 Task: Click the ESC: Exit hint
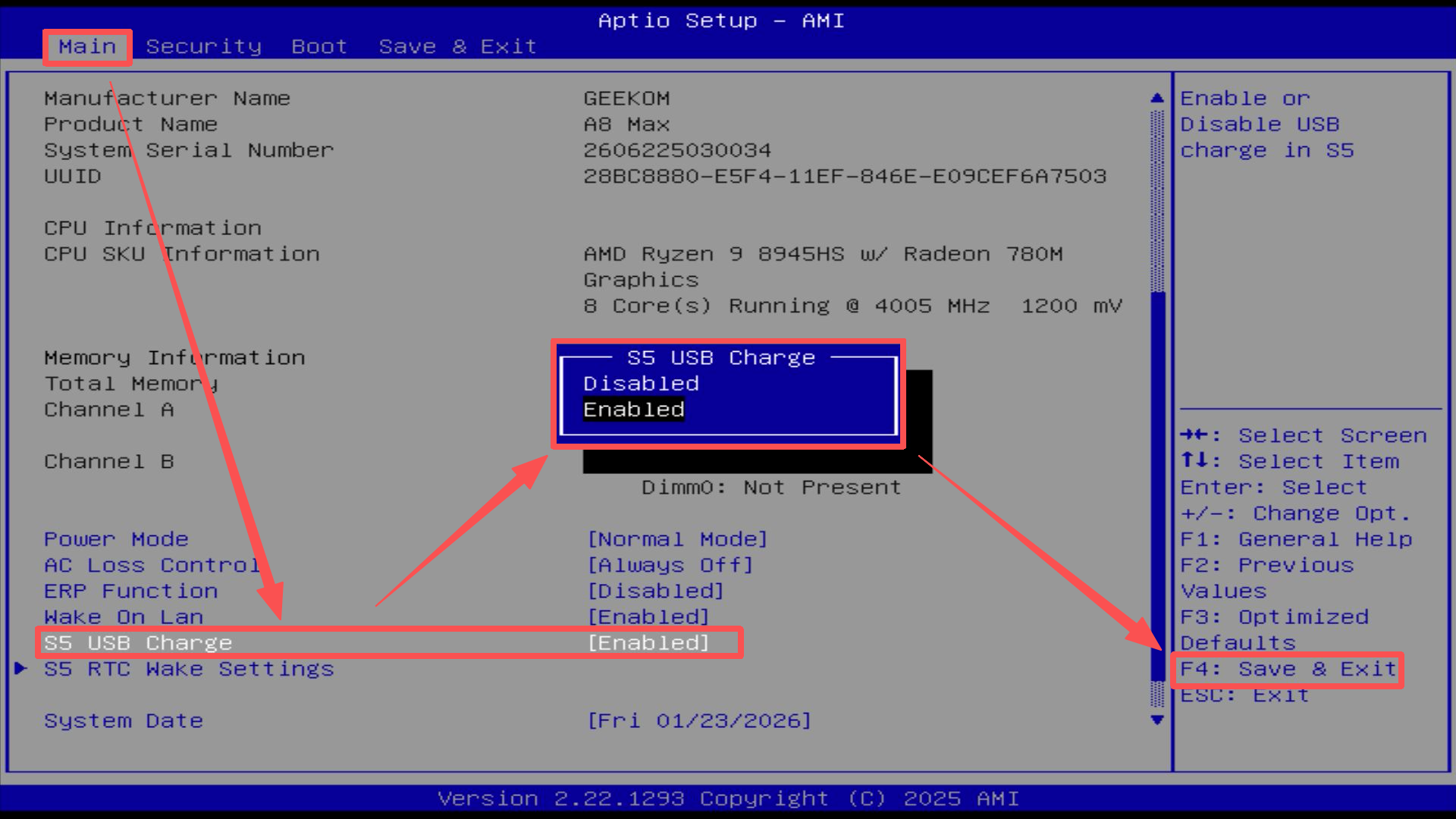1244,695
